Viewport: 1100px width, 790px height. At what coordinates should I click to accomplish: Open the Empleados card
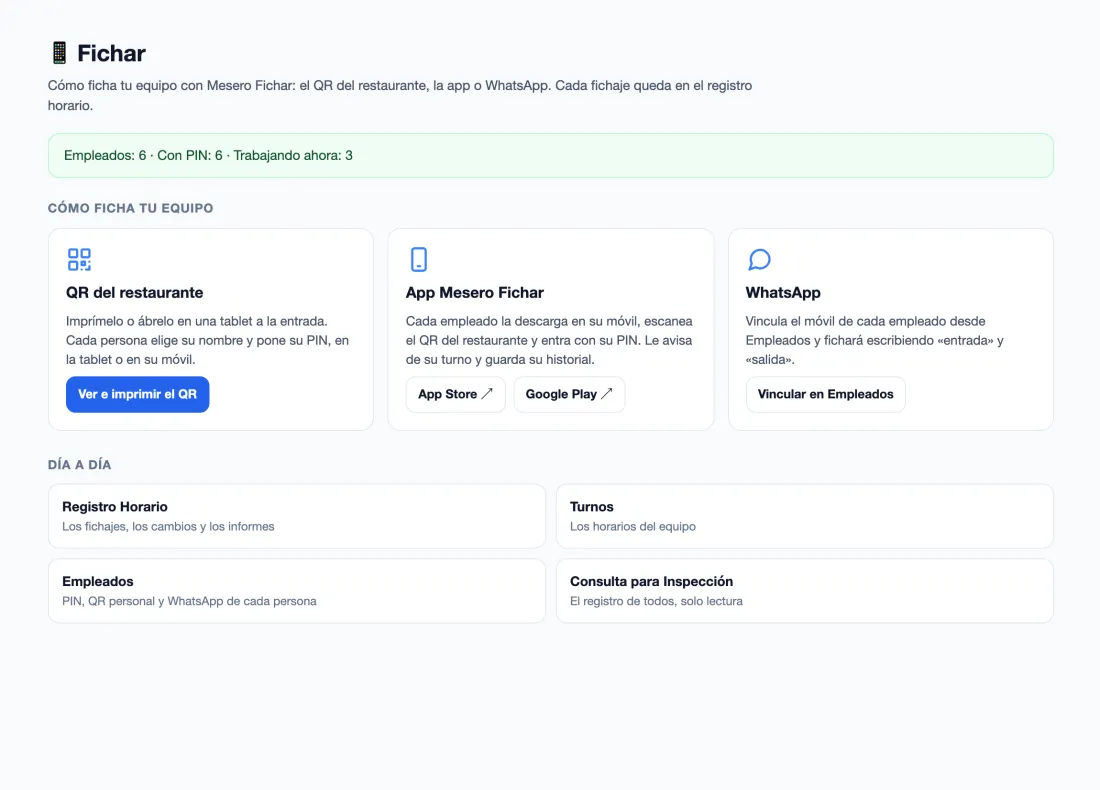coord(297,591)
